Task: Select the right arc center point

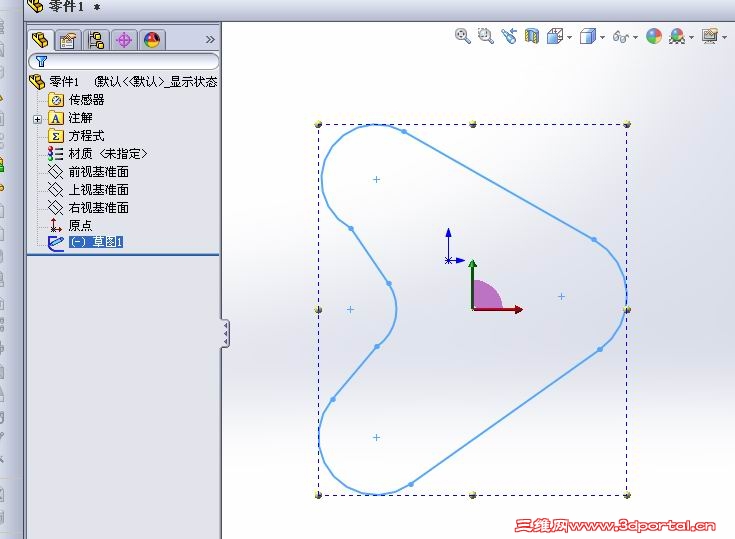Action: [562, 297]
